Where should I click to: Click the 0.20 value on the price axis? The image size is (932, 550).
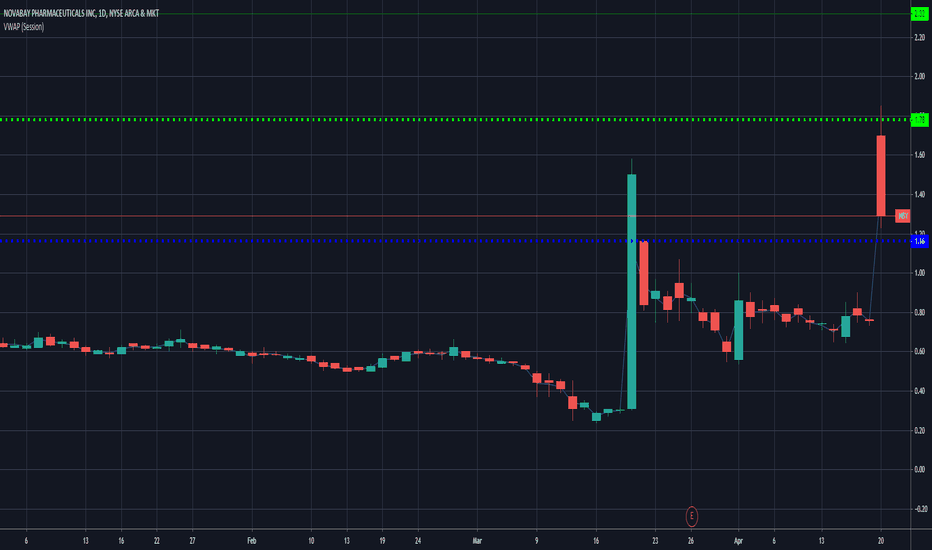[920, 430]
